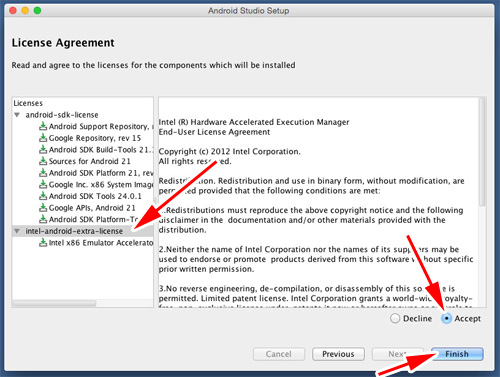The width and height of the screenshot is (500, 377).
Task: Collapse the intel-android-extra-license tree node
Action: pyautogui.click(x=17, y=231)
